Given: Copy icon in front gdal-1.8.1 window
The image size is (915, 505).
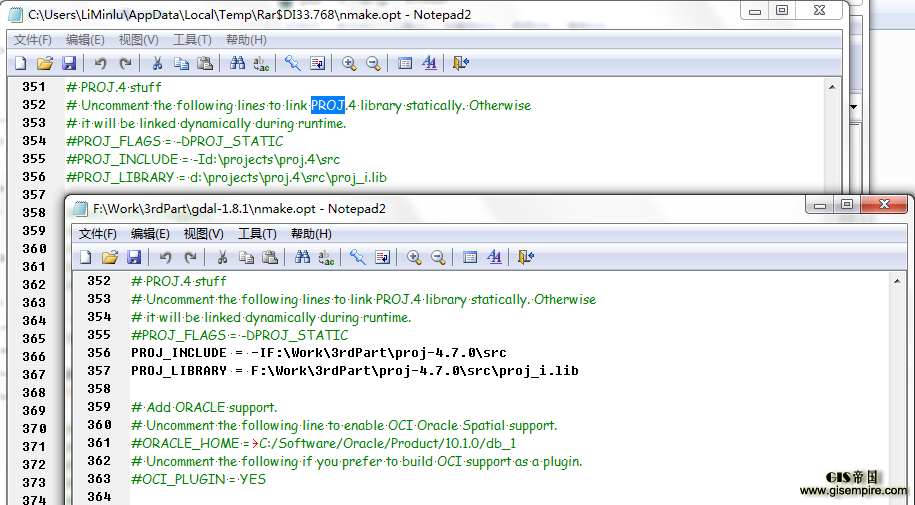Looking at the screenshot, I should point(246,257).
